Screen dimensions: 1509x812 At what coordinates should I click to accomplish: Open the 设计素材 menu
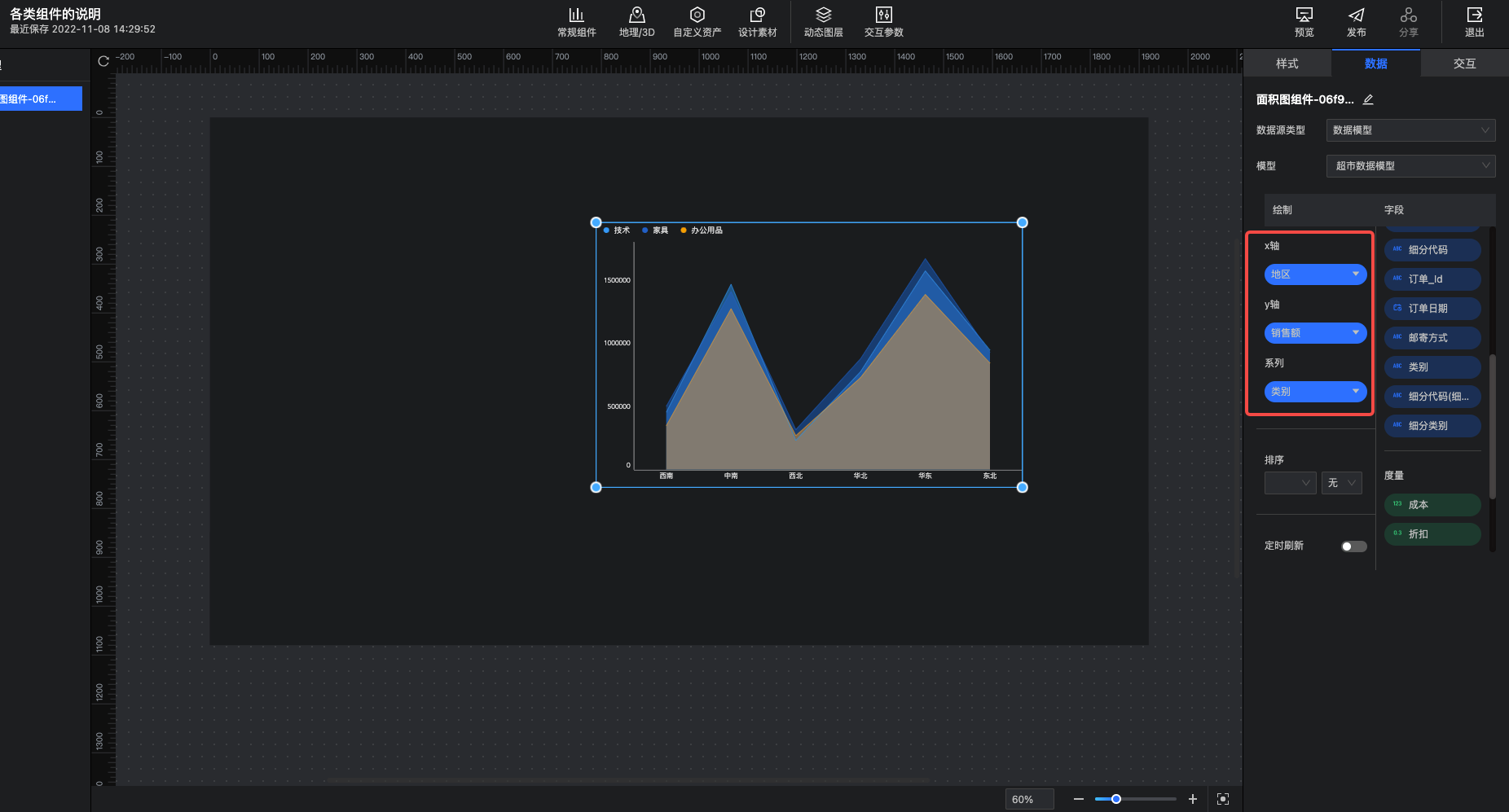[757, 22]
